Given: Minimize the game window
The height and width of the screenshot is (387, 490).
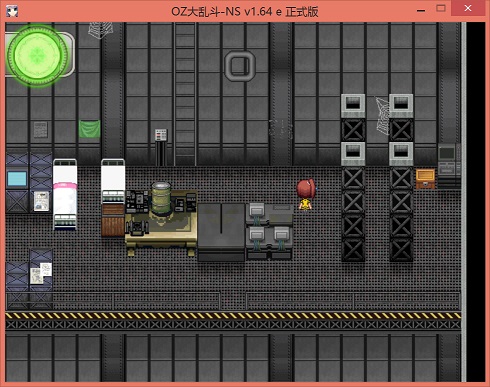Looking at the screenshot, I should coord(421,11).
